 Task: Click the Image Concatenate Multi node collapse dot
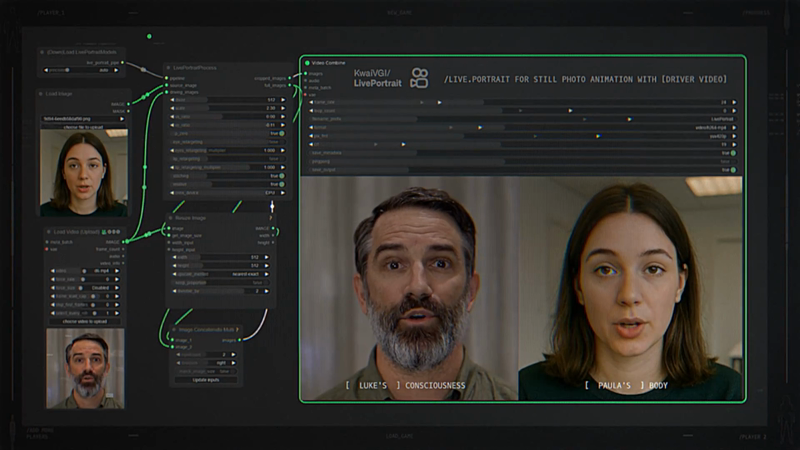pos(172,329)
